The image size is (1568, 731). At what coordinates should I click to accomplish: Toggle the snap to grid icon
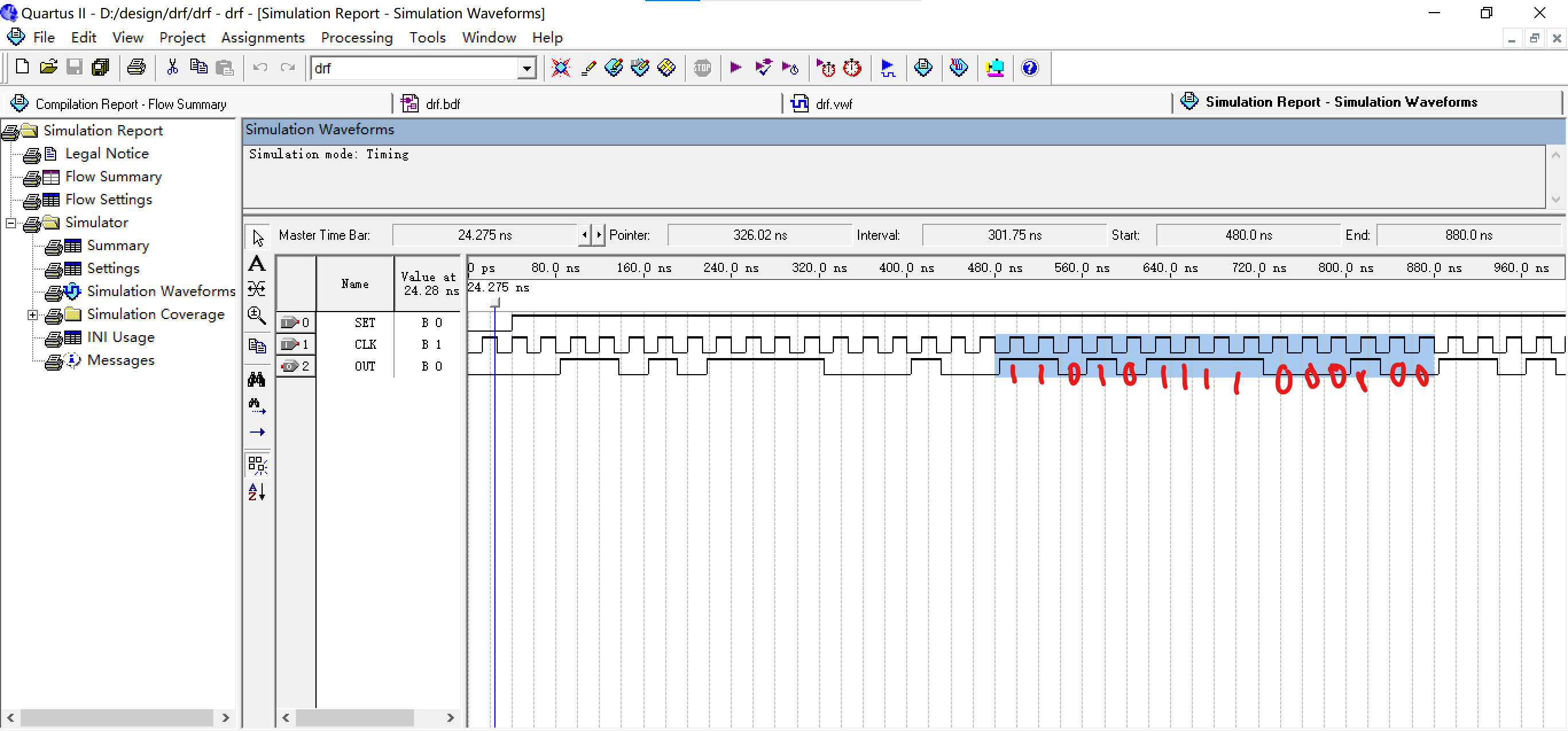(257, 465)
